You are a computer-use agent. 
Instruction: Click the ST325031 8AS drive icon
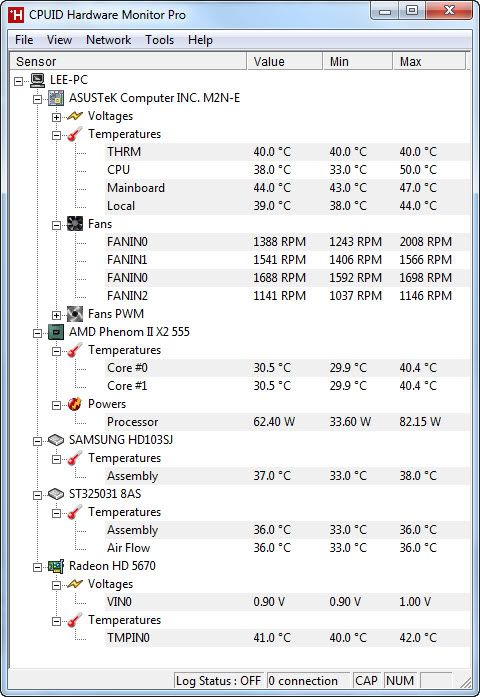click(x=56, y=494)
